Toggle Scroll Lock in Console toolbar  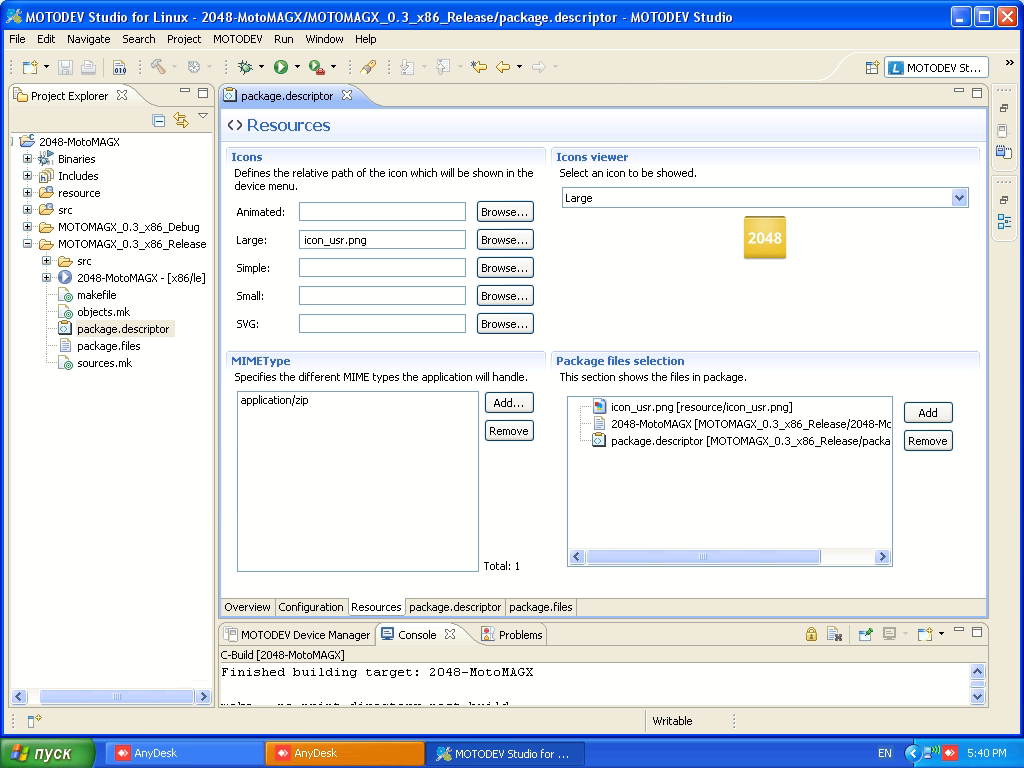tap(811, 634)
